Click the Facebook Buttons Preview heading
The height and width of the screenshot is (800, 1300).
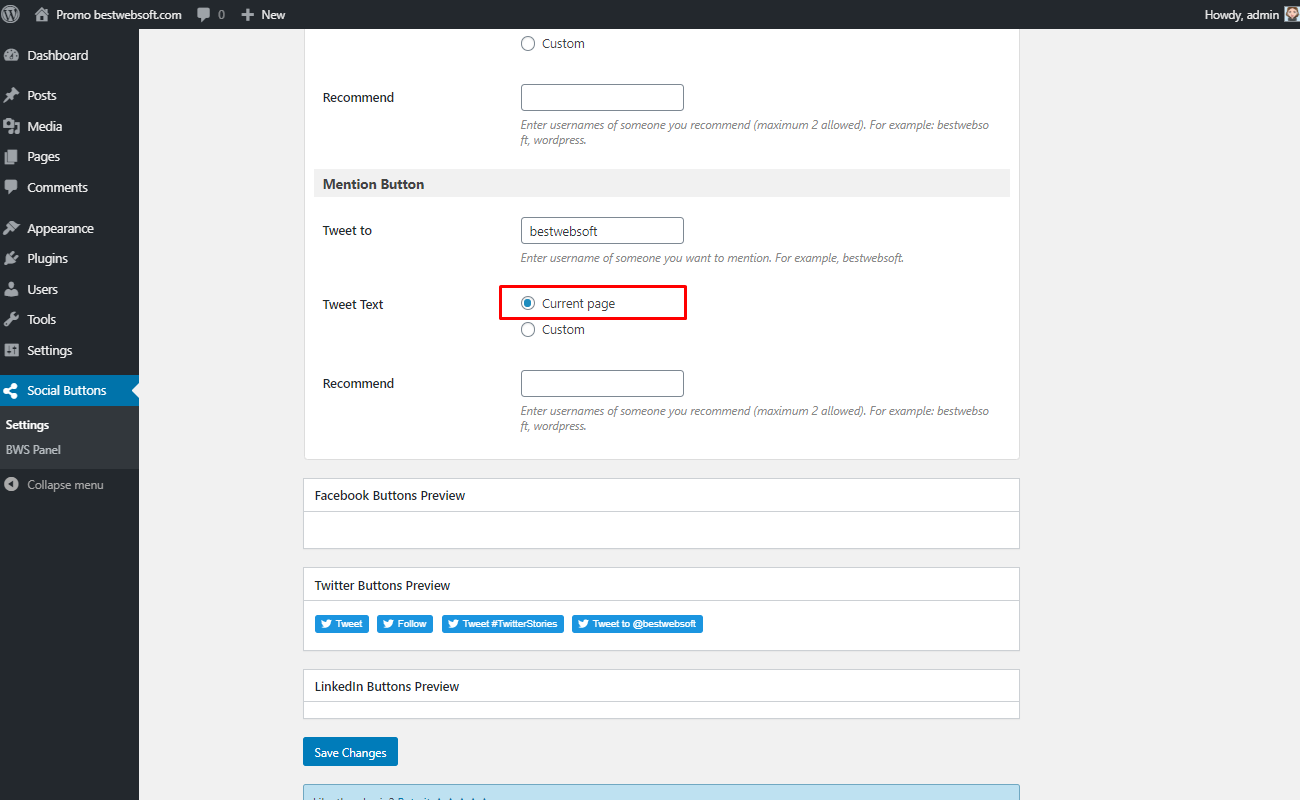[390, 495]
